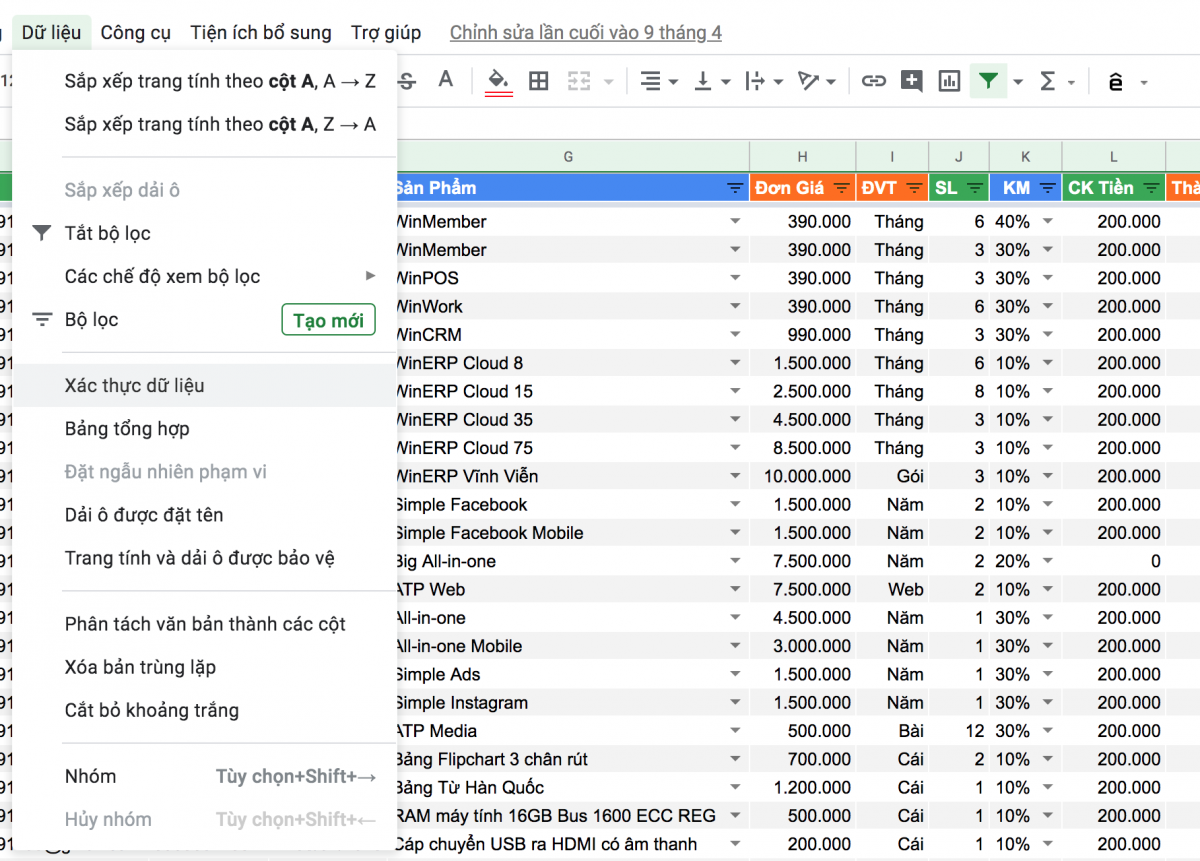Choose Xác thực dữ liệu menu item
The width and height of the screenshot is (1200, 861).
tap(135, 385)
